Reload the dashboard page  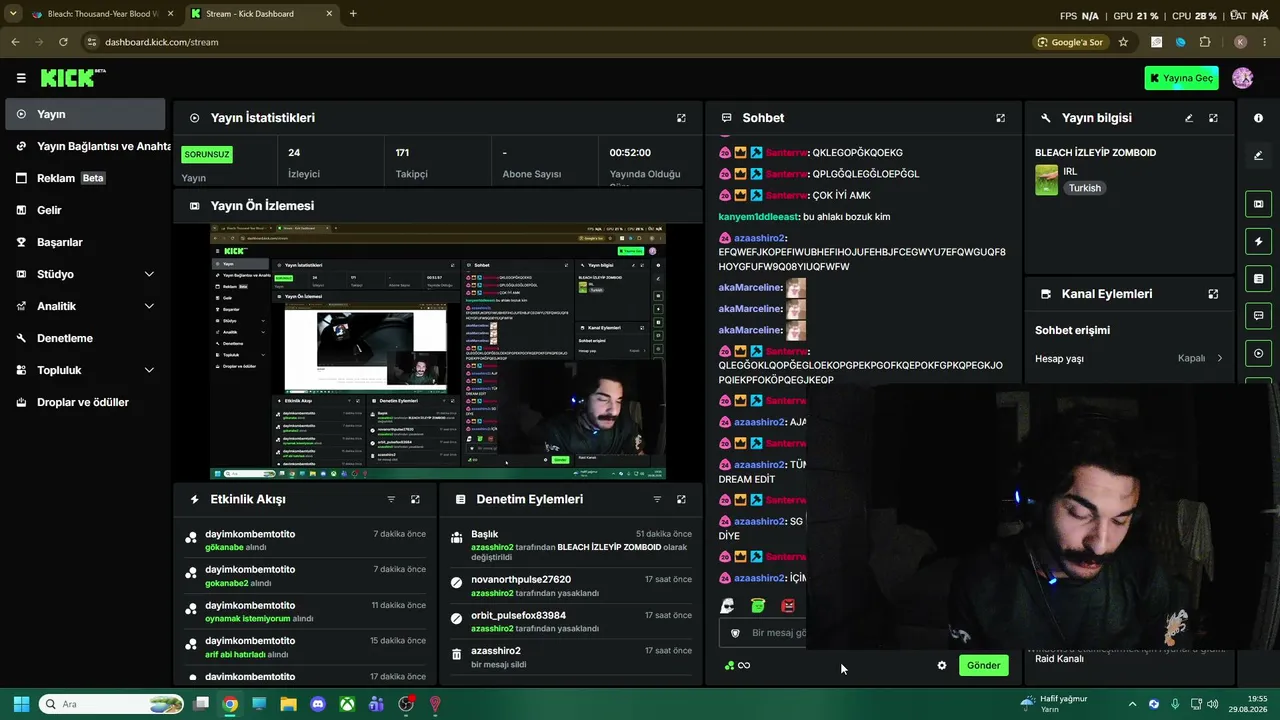(x=63, y=42)
